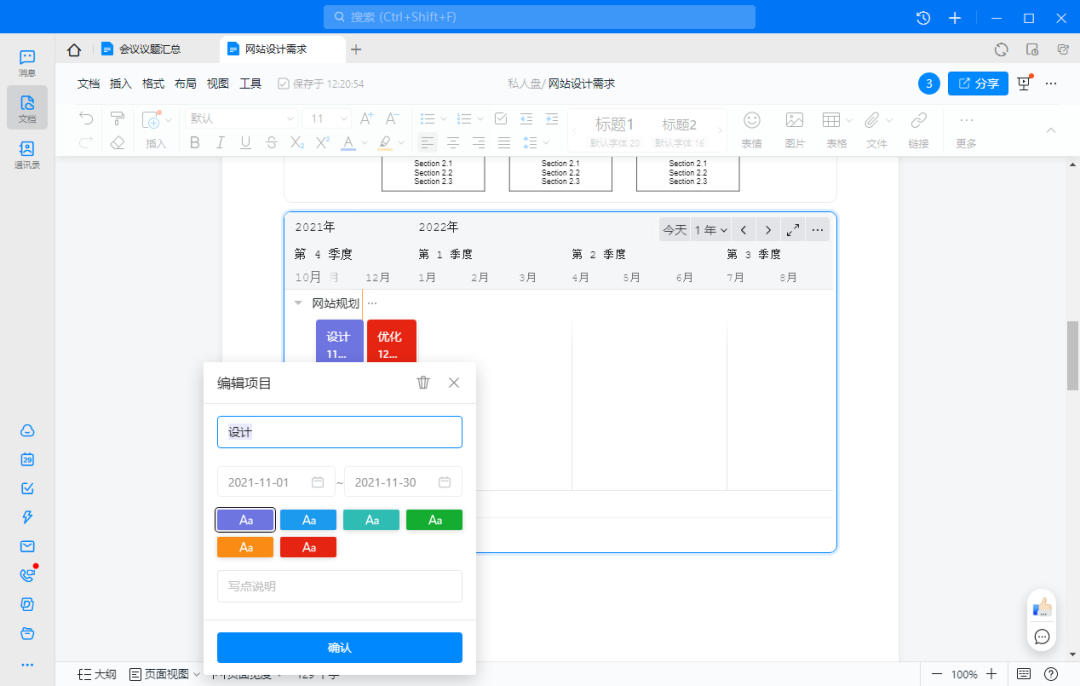Viewport: 1080px width, 686px height.
Task: Open the 视图 menu
Action: point(218,83)
